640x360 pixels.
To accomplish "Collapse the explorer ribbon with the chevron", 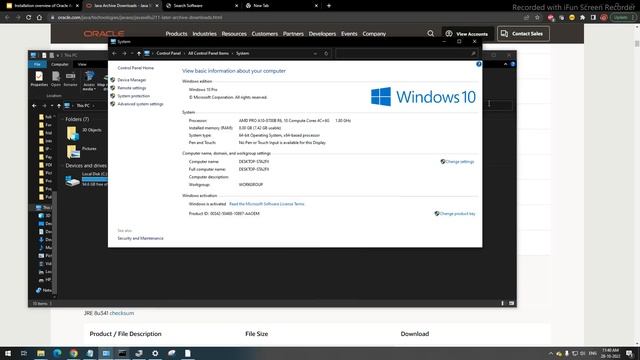I will (x=505, y=64).
